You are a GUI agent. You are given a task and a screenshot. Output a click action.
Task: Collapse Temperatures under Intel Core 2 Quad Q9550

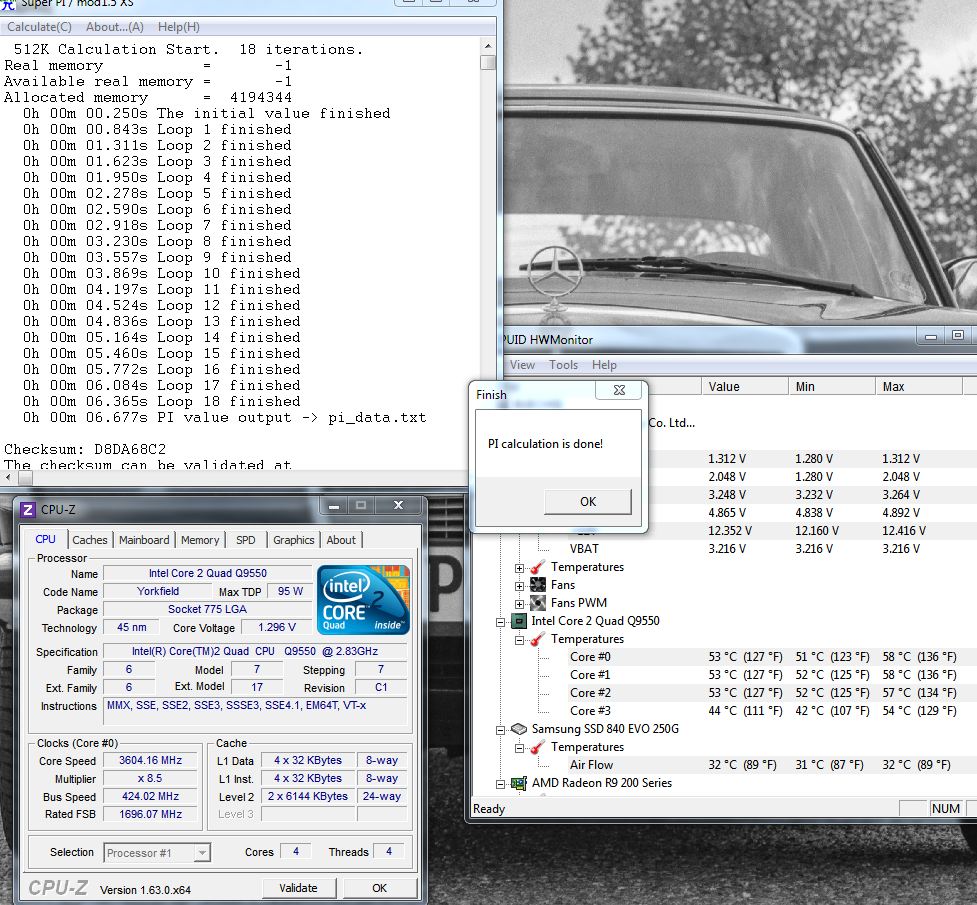coord(519,640)
